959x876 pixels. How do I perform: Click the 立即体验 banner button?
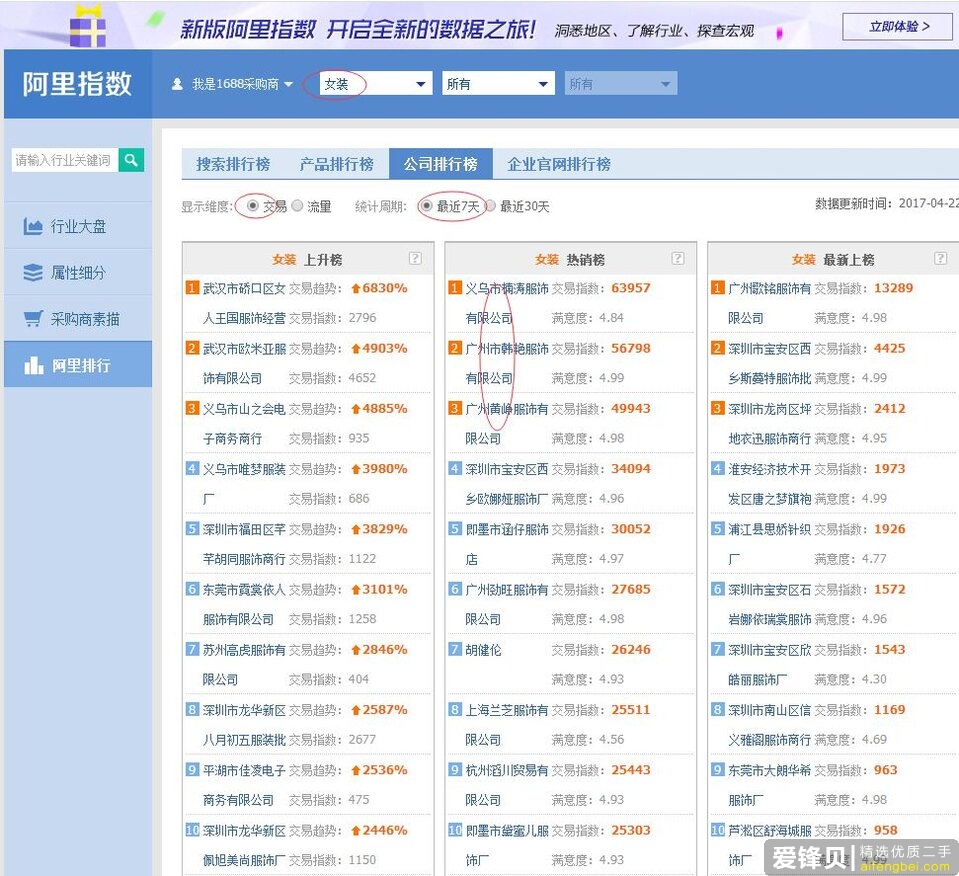(x=897, y=26)
